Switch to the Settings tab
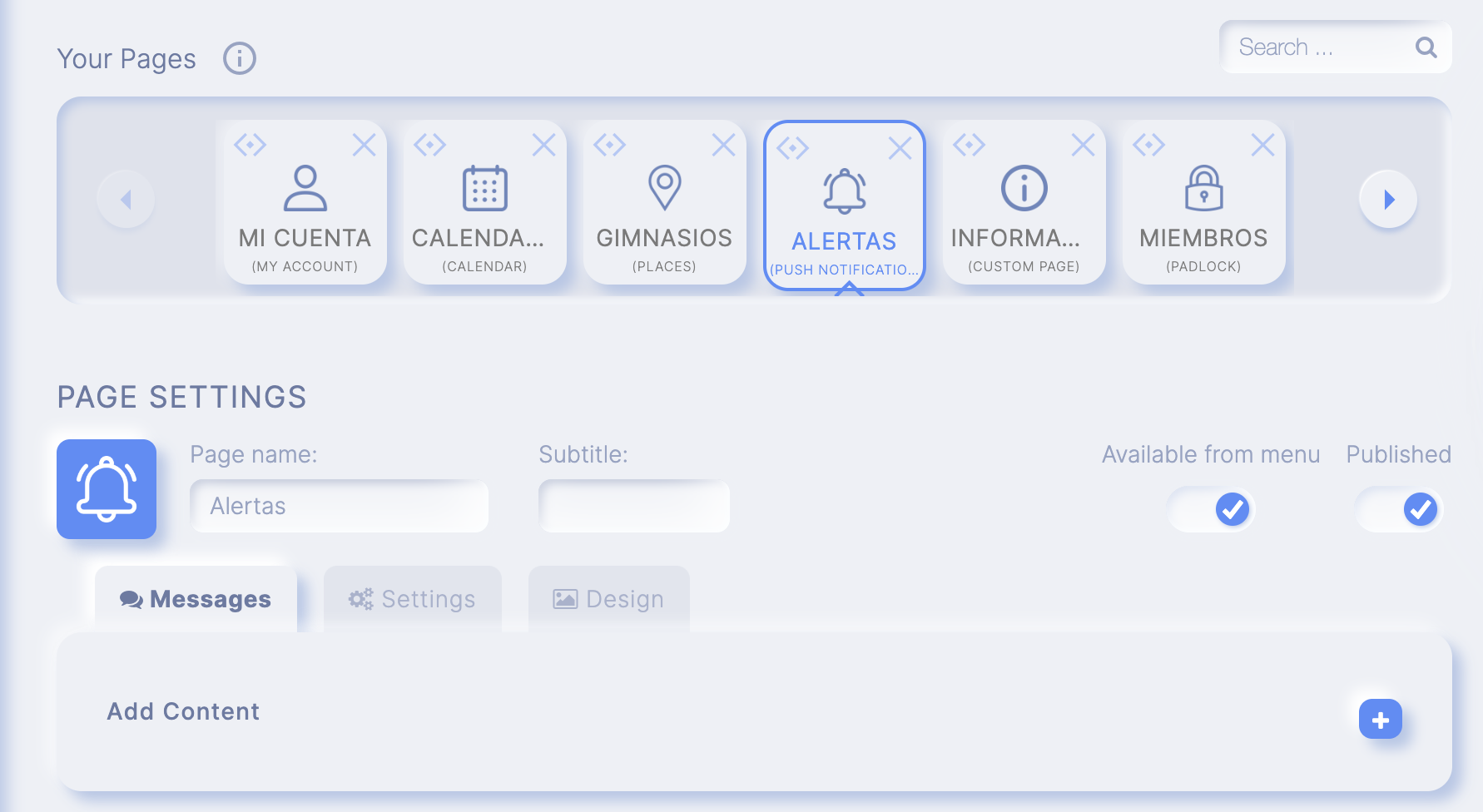 413,599
